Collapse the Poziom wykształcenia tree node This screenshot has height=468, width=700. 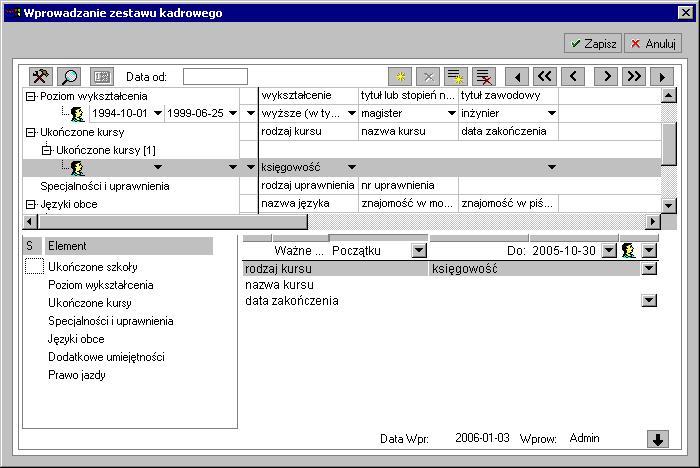(30, 96)
